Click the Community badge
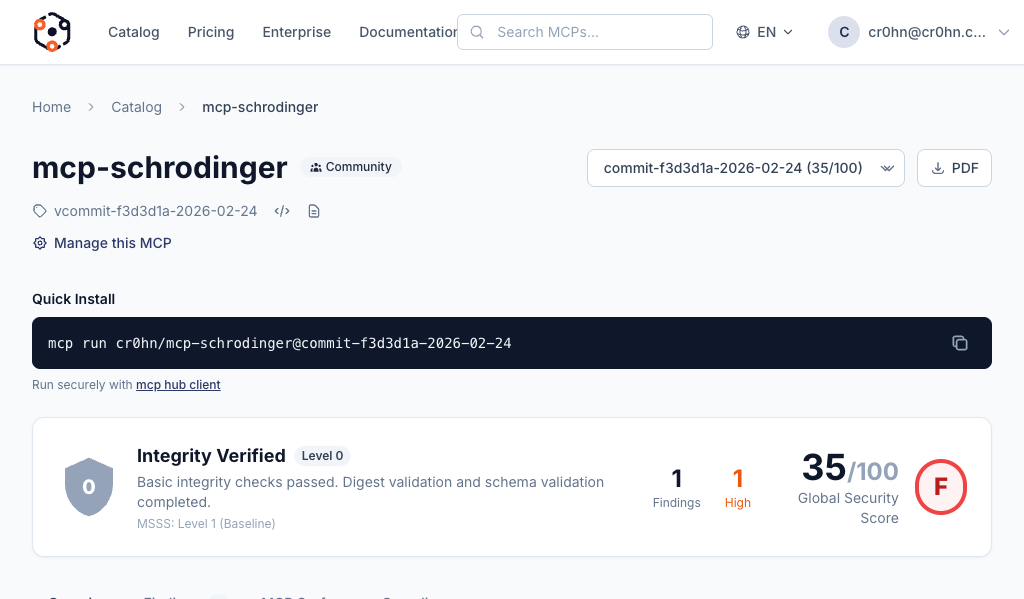1024x599 pixels. [351, 167]
